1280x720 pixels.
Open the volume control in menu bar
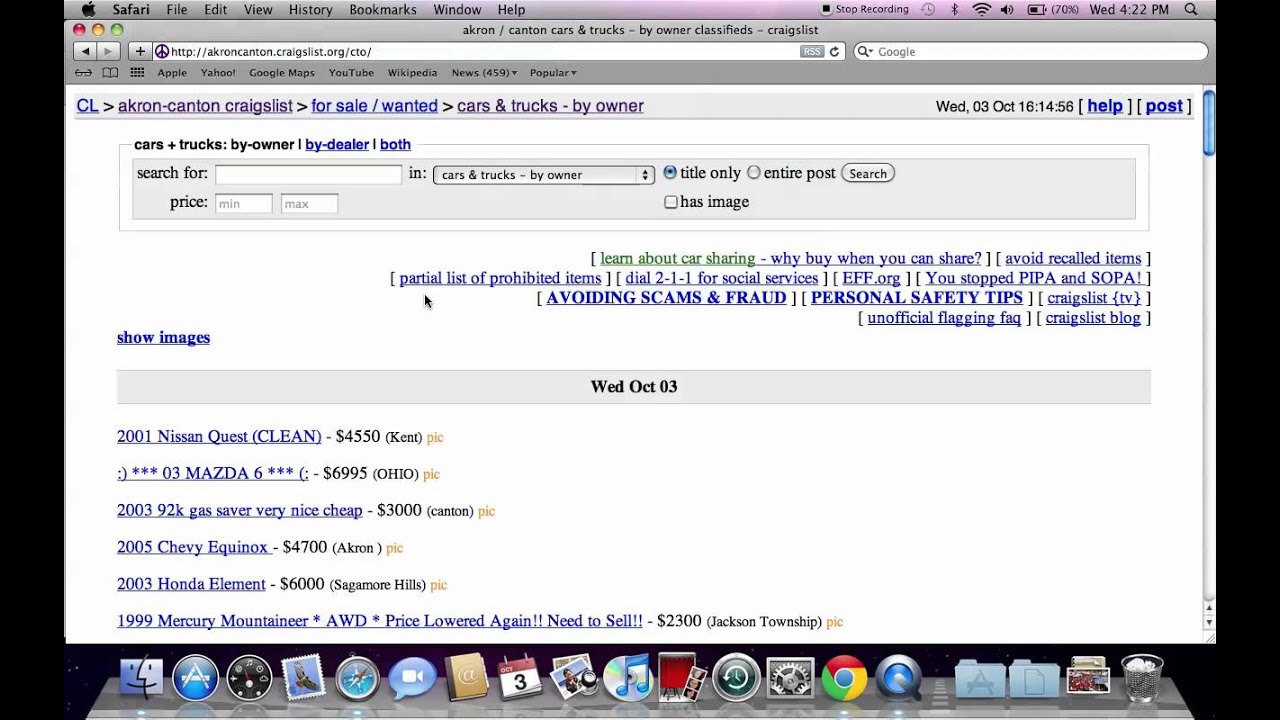click(1007, 10)
